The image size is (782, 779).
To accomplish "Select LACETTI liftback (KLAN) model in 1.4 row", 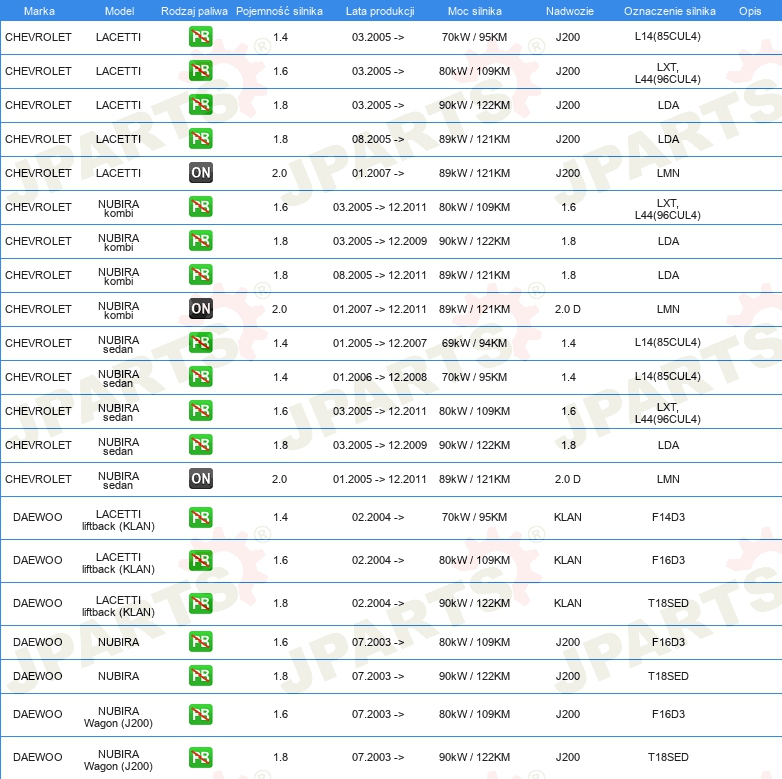I will point(118,520).
